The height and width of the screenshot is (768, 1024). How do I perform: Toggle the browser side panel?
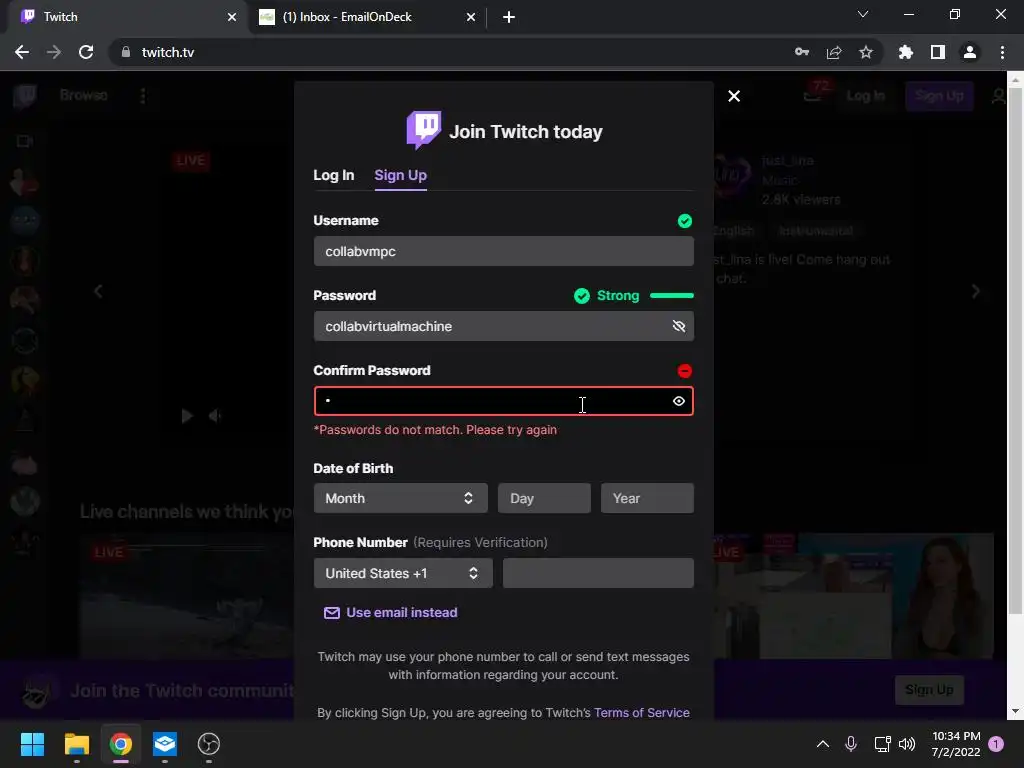click(x=938, y=52)
